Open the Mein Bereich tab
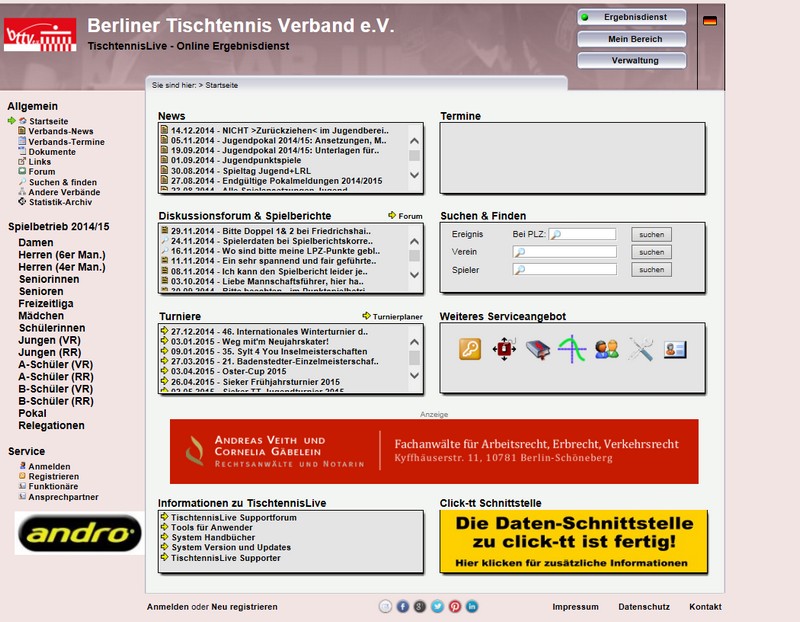The height and width of the screenshot is (622, 800). pyautogui.click(x=632, y=39)
